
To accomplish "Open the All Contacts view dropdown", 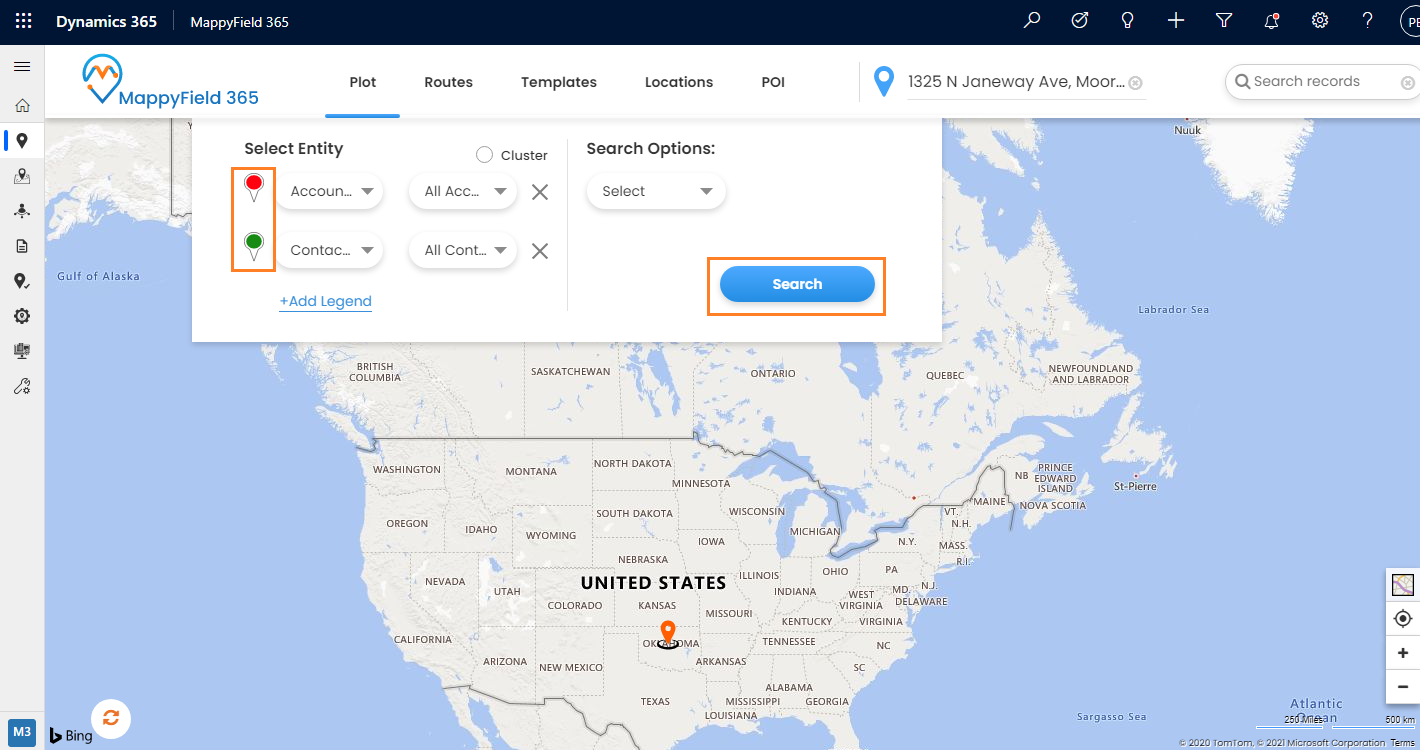I will (463, 250).
